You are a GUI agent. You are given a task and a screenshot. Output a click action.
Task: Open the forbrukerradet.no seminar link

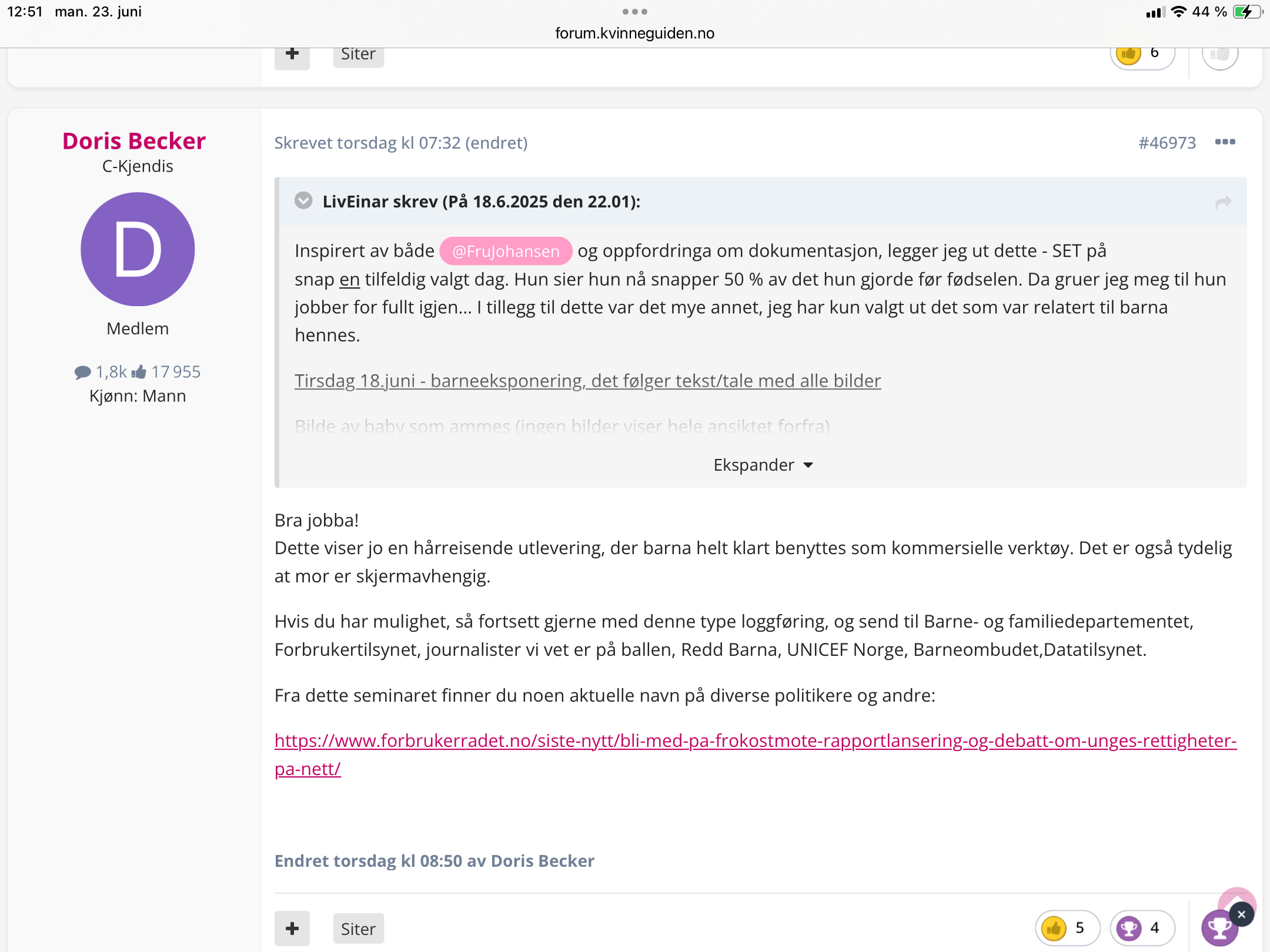click(x=756, y=755)
